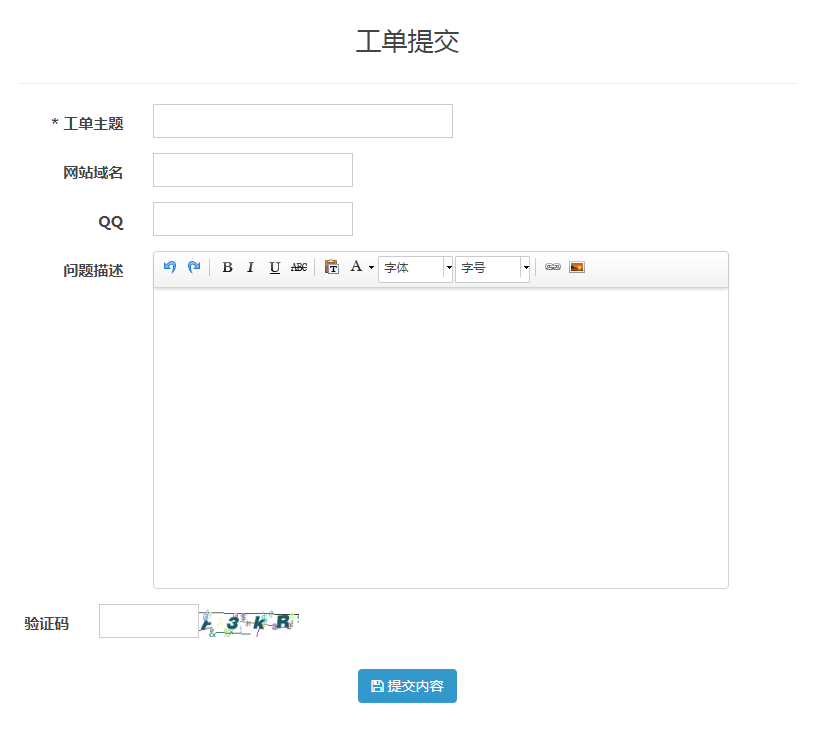Click the Redo icon in the editor toolbar
Image resolution: width=813 pixels, height=733 pixels.
(193, 267)
